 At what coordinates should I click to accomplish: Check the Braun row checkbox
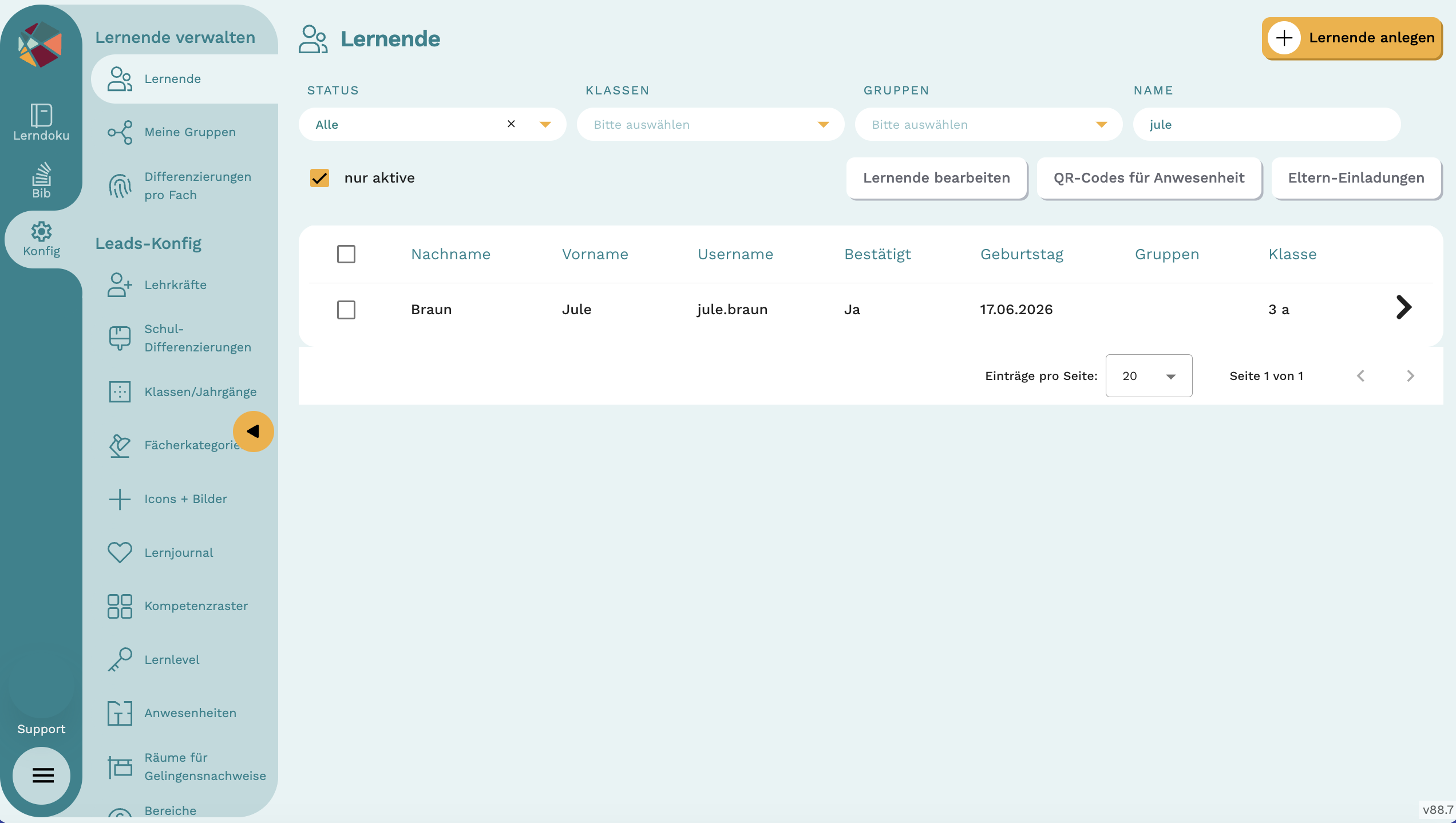(x=346, y=310)
